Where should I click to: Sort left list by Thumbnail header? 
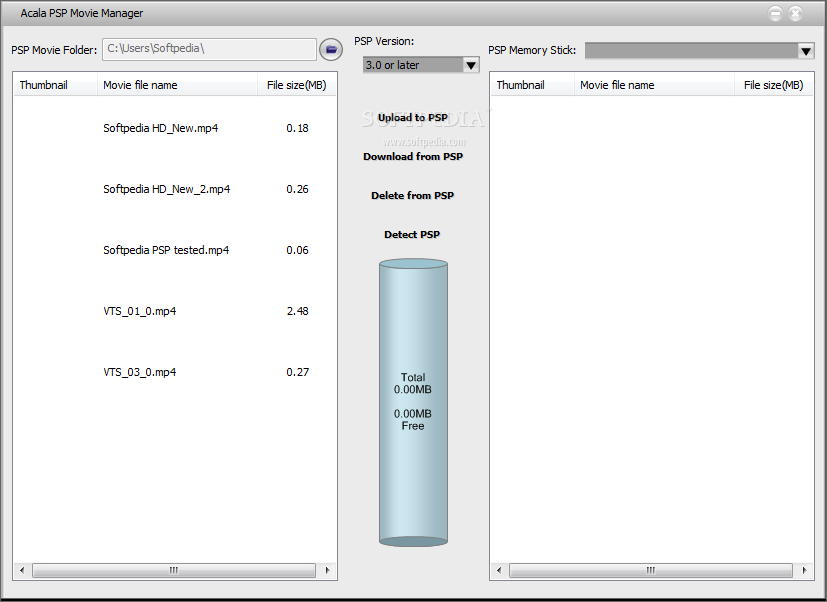[55, 85]
